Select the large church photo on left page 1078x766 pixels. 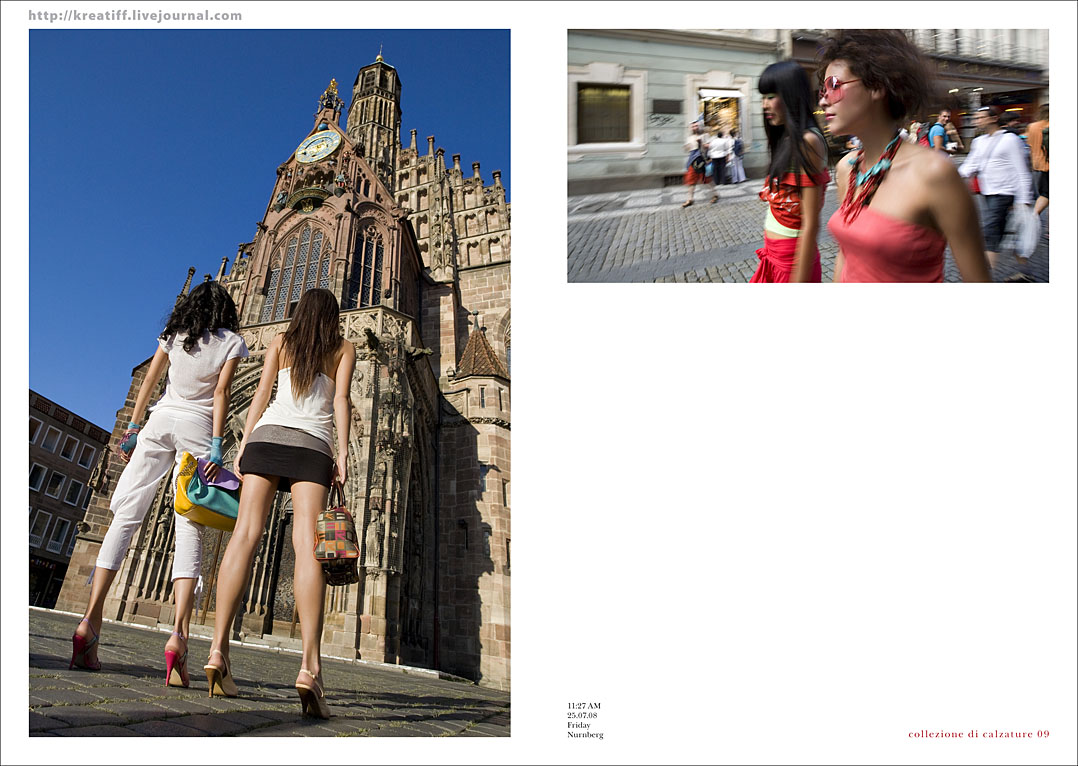269,382
